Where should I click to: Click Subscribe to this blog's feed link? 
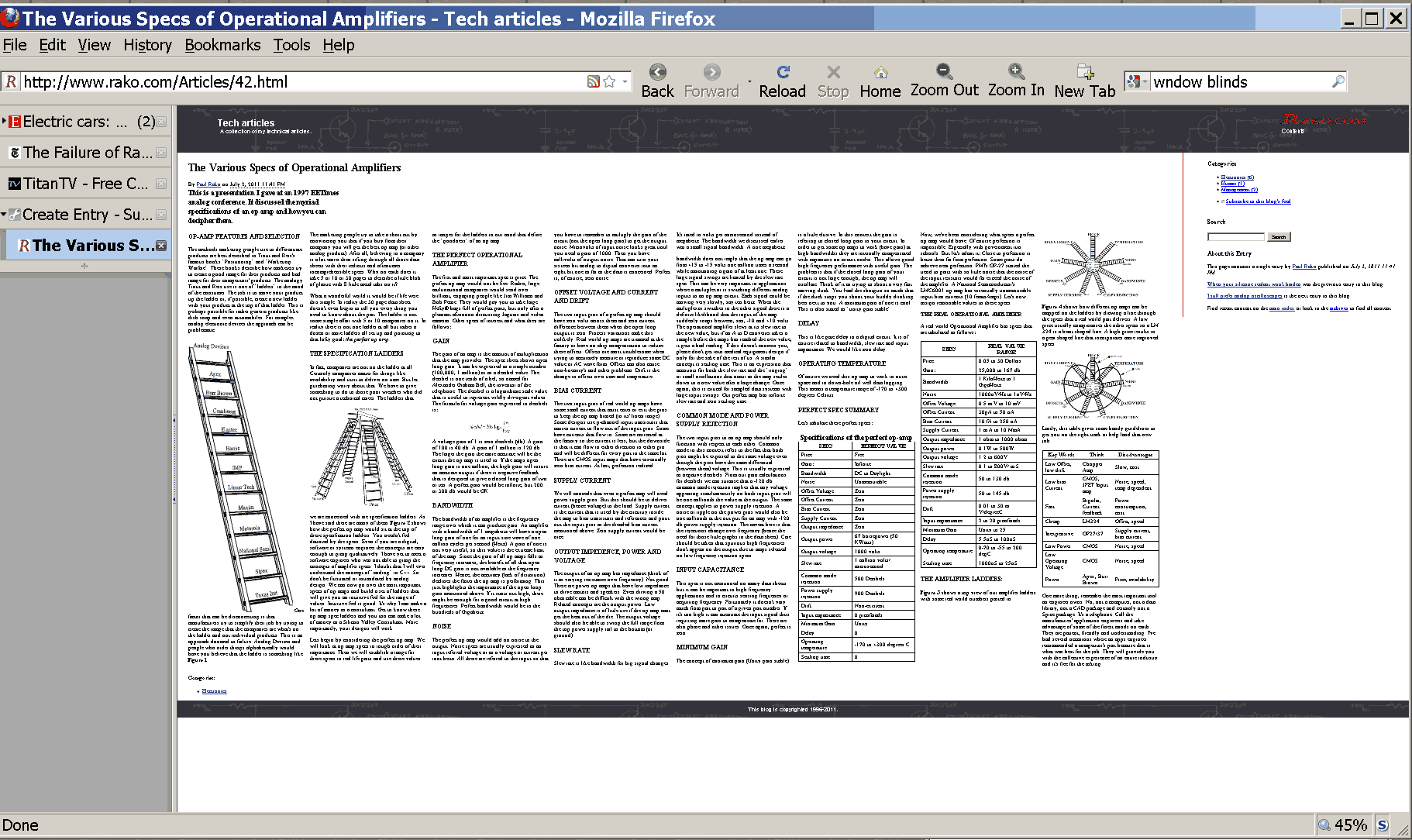(1258, 201)
